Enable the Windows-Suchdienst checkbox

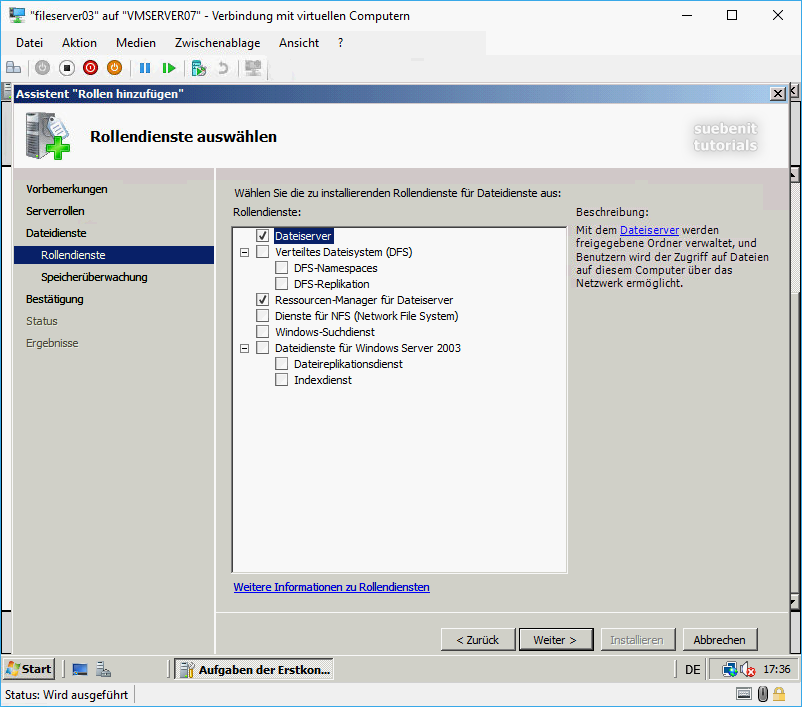(x=262, y=332)
